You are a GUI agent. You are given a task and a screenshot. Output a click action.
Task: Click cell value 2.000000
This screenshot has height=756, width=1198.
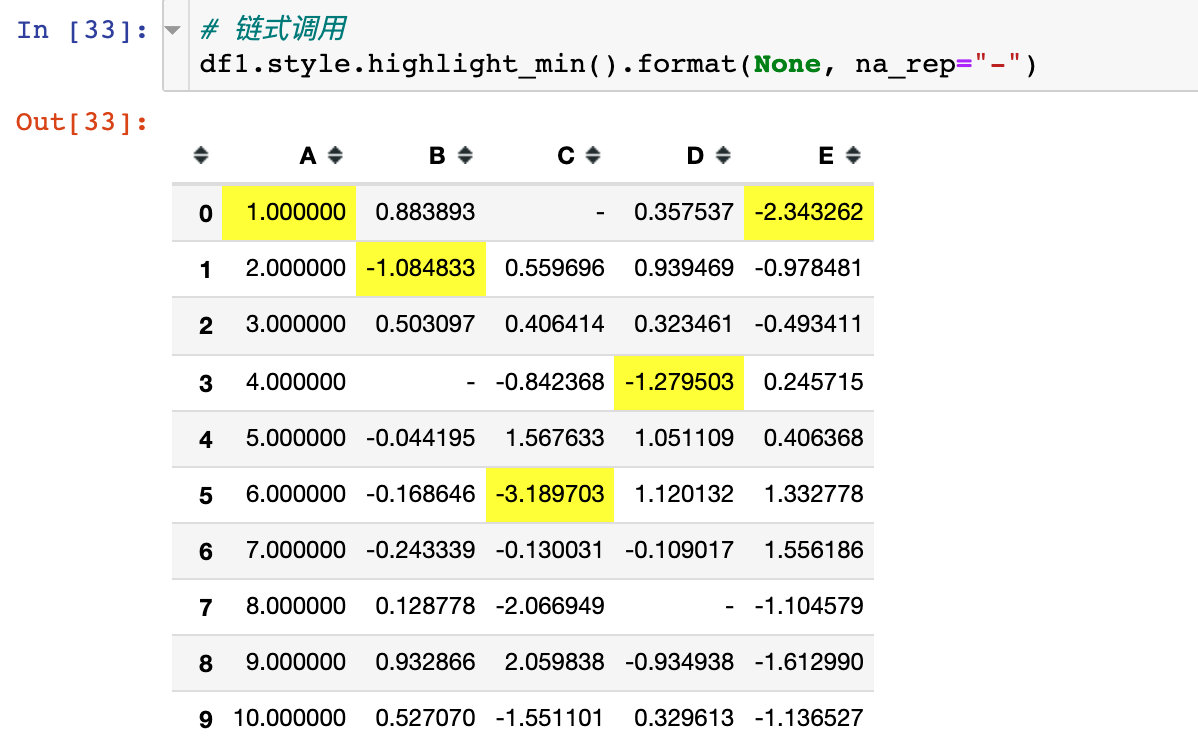pyautogui.click(x=296, y=268)
